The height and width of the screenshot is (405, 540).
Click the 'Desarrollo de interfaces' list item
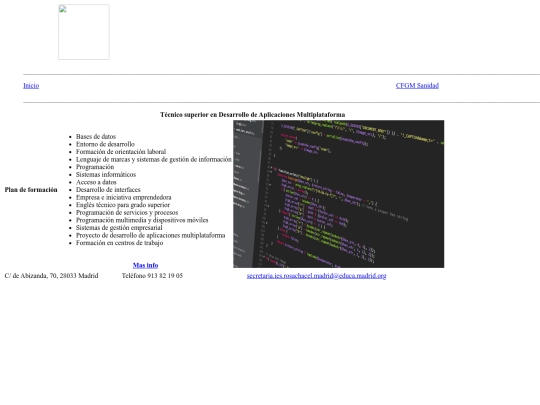pyautogui.click(x=108, y=189)
